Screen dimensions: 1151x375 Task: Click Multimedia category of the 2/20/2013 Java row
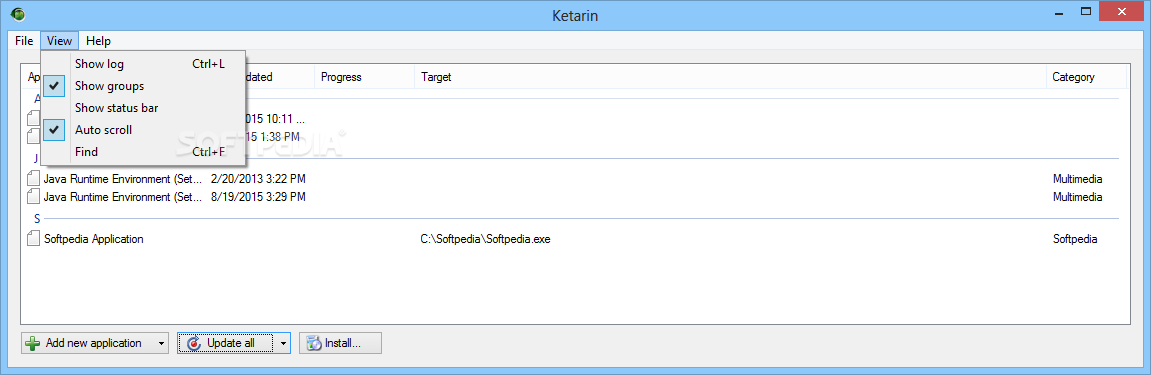click(1077, 178)
